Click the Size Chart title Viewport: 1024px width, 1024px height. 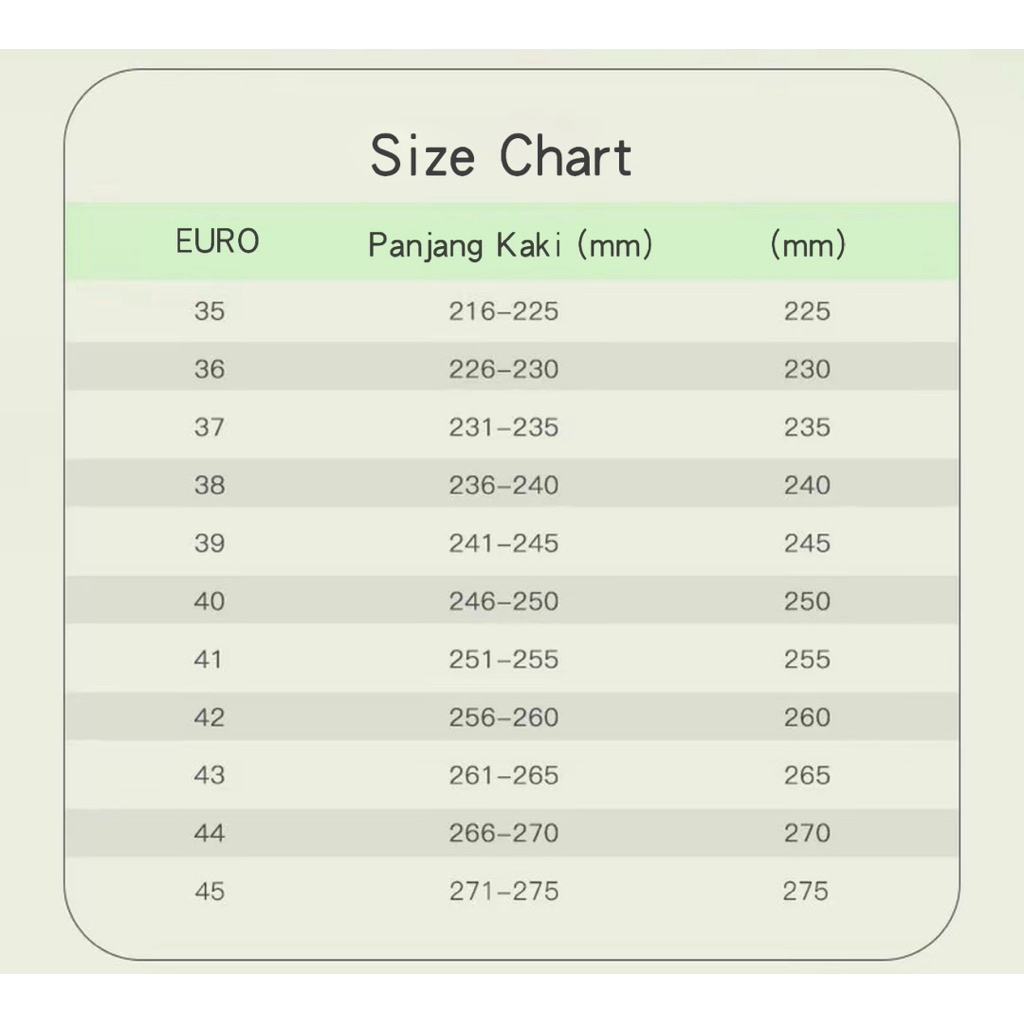[501, 157]
